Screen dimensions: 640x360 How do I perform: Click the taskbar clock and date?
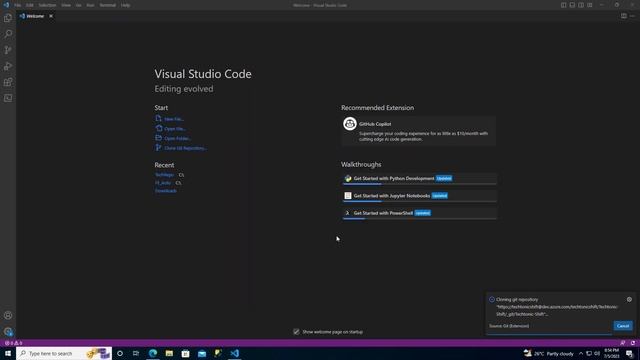point(611,353)
